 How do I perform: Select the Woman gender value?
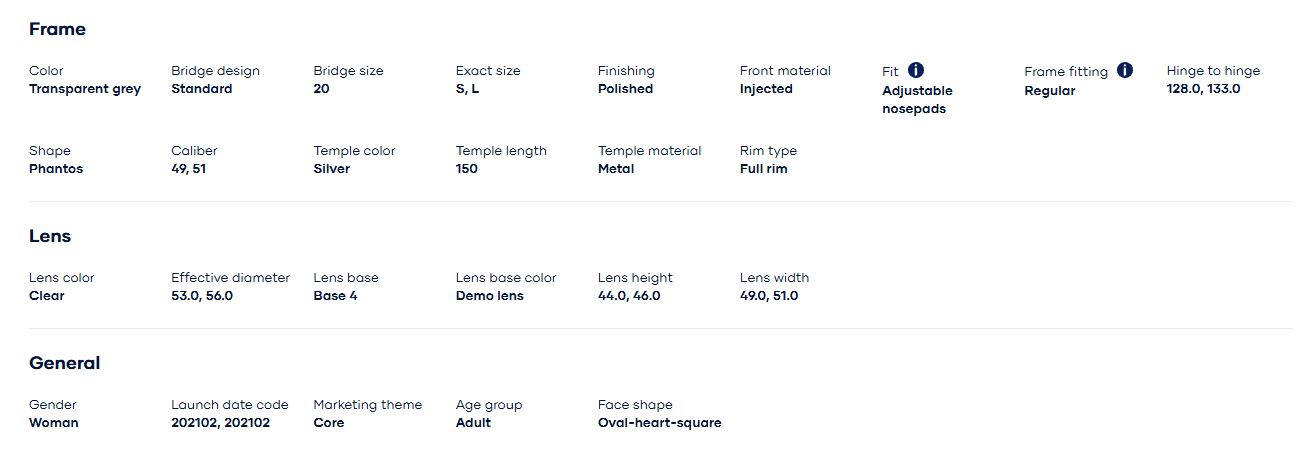[53, 423]
